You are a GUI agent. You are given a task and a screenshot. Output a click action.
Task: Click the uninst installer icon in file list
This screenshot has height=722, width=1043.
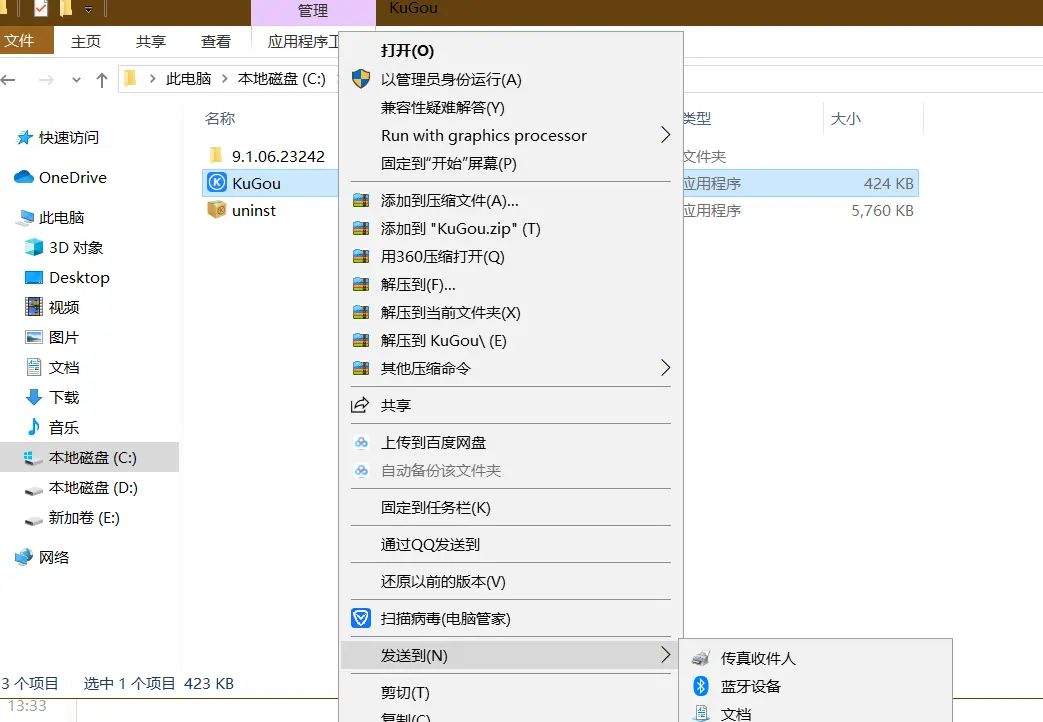coord(217,210)
